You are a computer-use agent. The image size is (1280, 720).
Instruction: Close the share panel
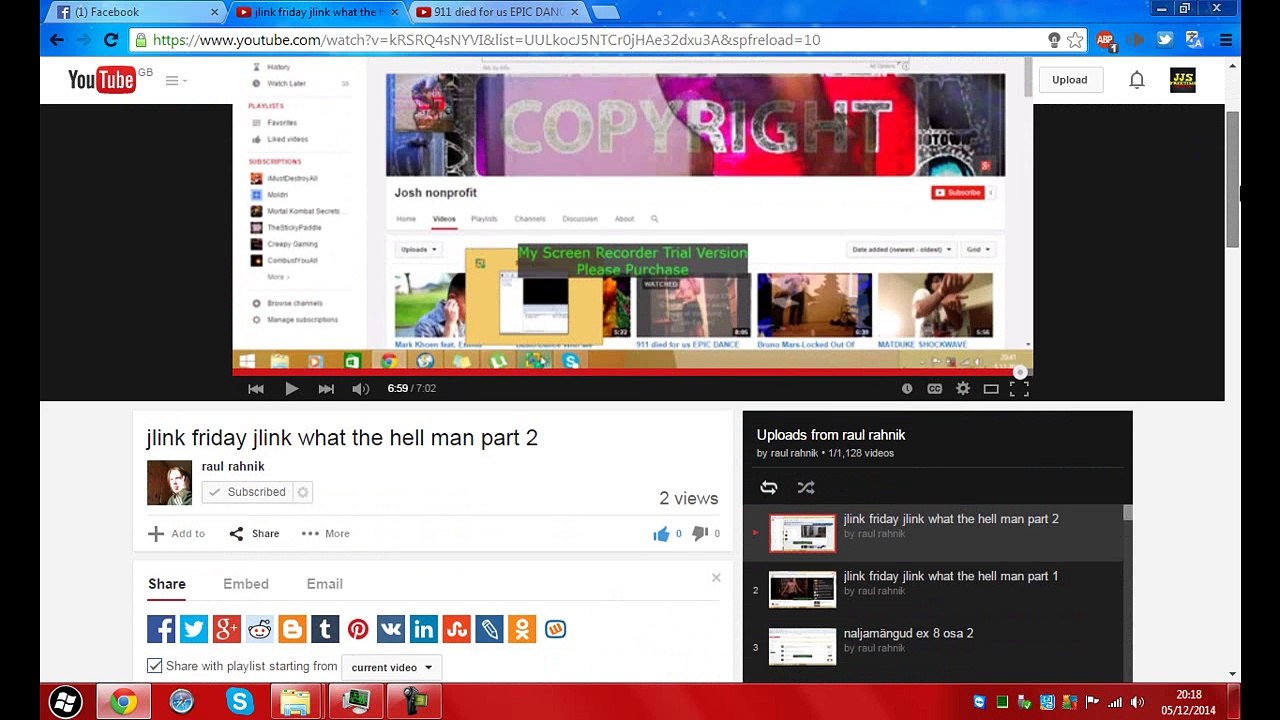coord(716,578)
